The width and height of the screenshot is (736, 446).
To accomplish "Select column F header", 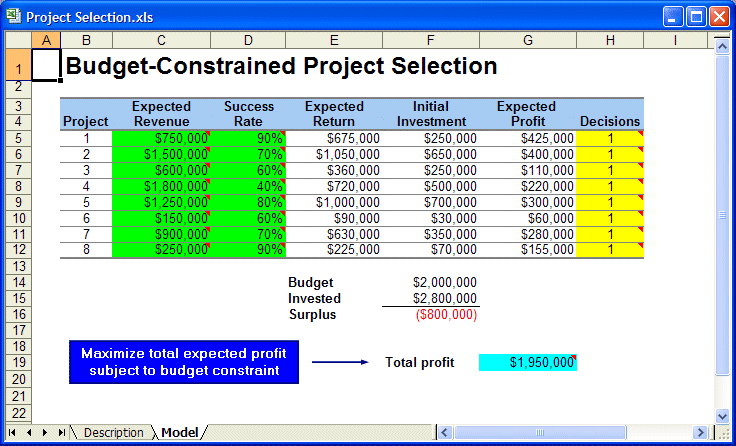I will [431, 40].
